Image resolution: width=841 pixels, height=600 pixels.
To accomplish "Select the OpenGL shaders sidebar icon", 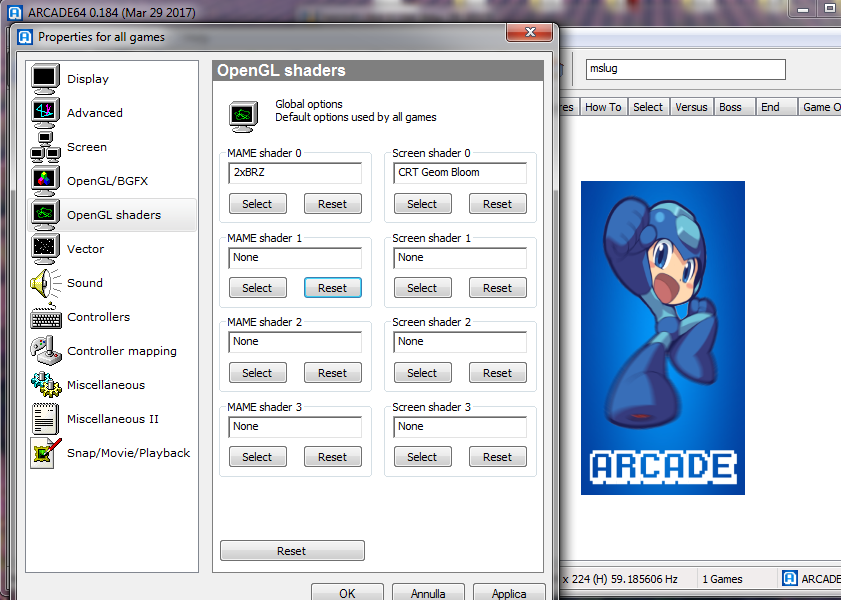I will tap(45, 214).
